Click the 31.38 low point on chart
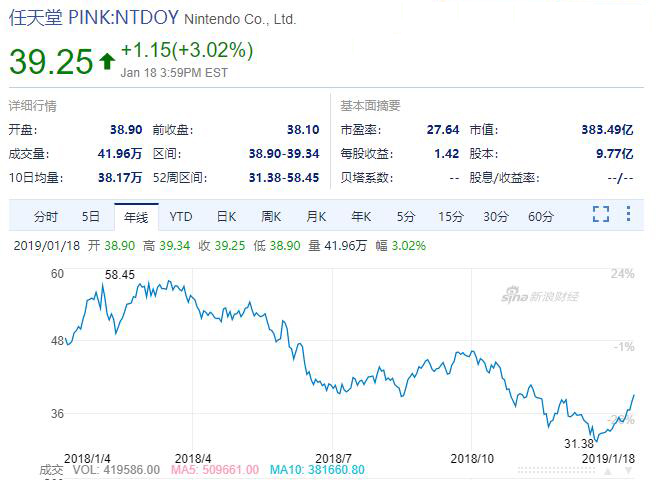658x480 pixels. pos(578,443)
